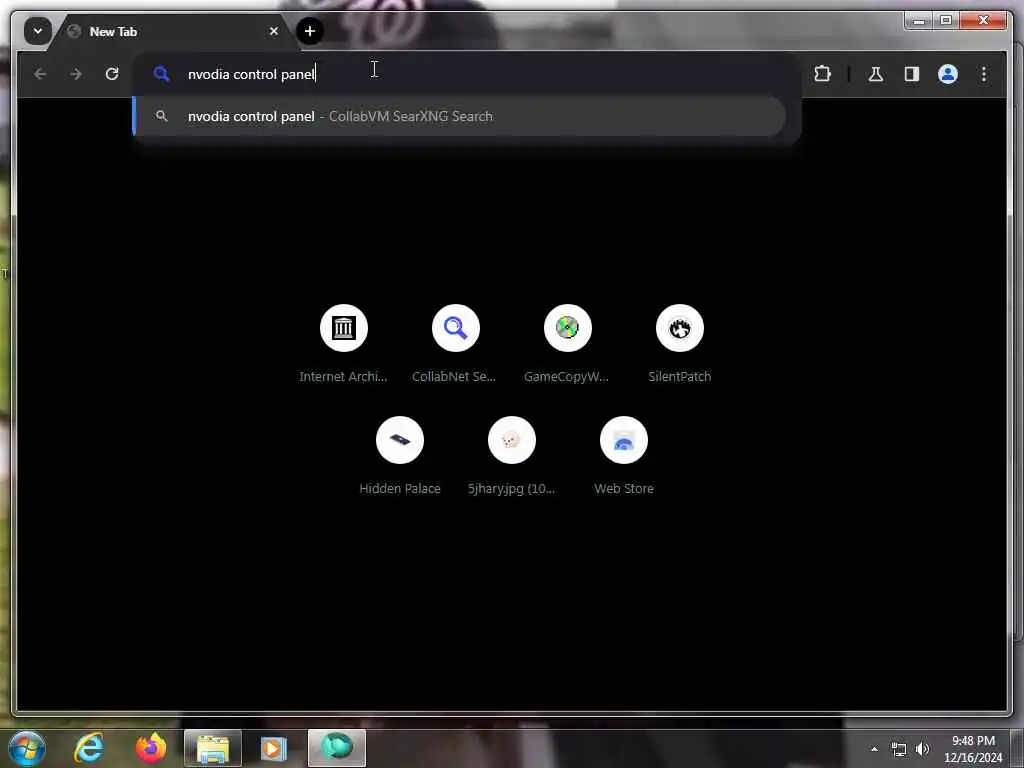This screenshot has height=768, width=1024.
Task: Show hidden system tray icons
Action: [874, 749]
